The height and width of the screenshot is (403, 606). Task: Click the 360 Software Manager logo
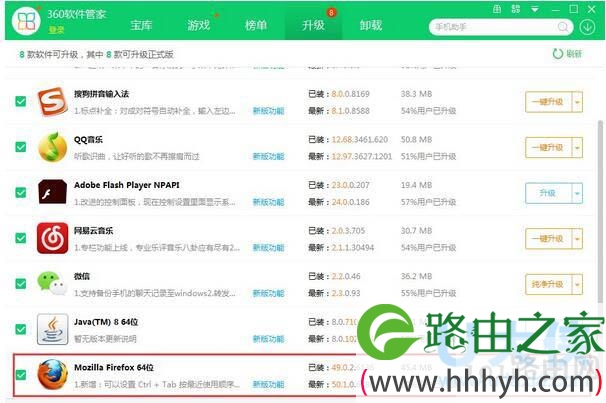pos(26,20)
